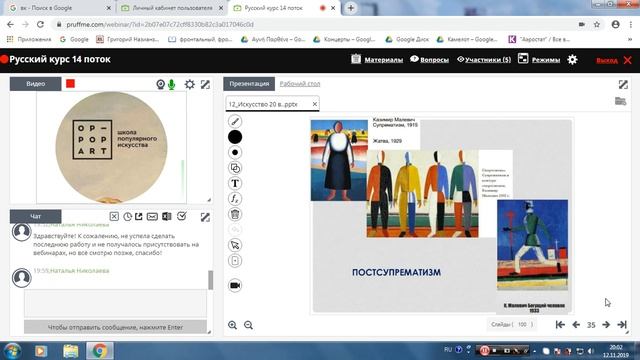Viewport: 640px width, 360px height.
Task: Show Участники (5) list
Action: pyautogui.click(x=484, y=60)
